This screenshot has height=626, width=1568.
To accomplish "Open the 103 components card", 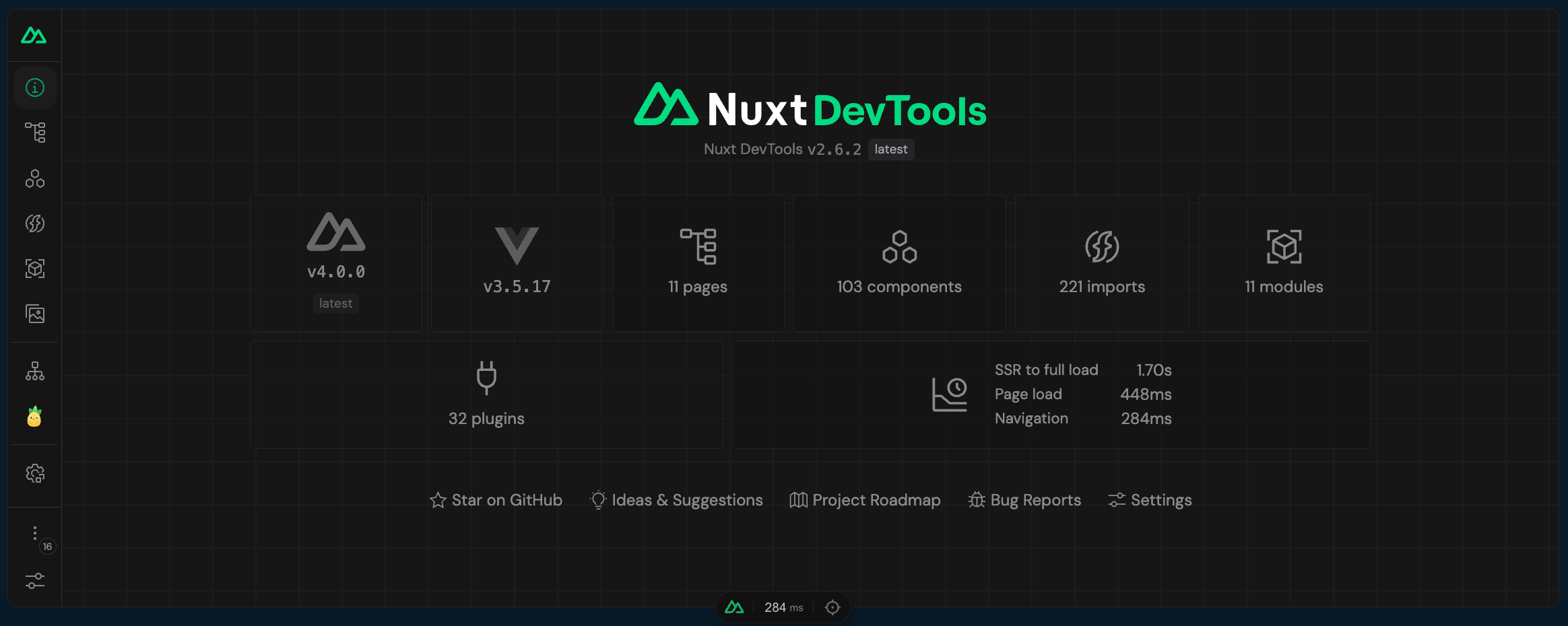I will point(899,263).
